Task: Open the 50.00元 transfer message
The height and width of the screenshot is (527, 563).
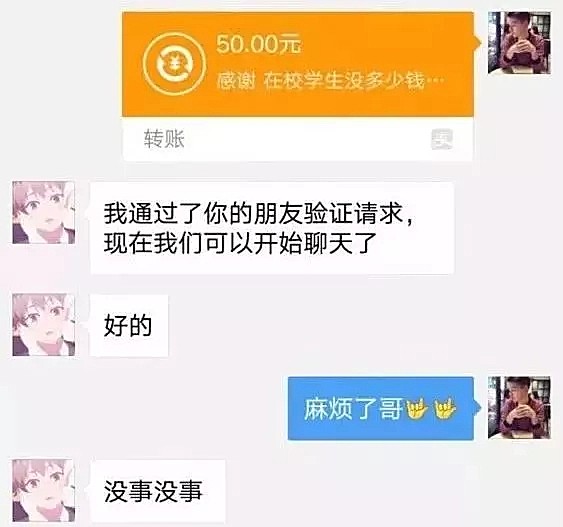Action: pos(298,86)
